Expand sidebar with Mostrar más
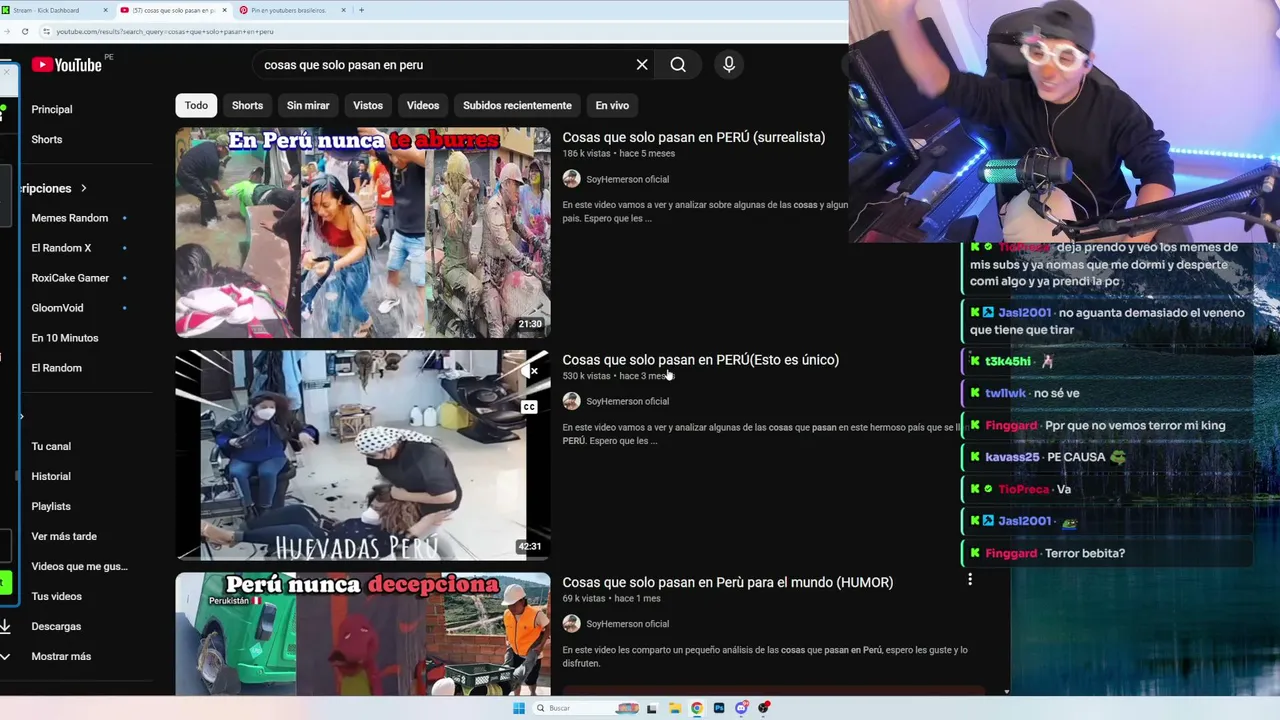The height and width of the screenshot is (720, 1280). click(x=60, y=656)
